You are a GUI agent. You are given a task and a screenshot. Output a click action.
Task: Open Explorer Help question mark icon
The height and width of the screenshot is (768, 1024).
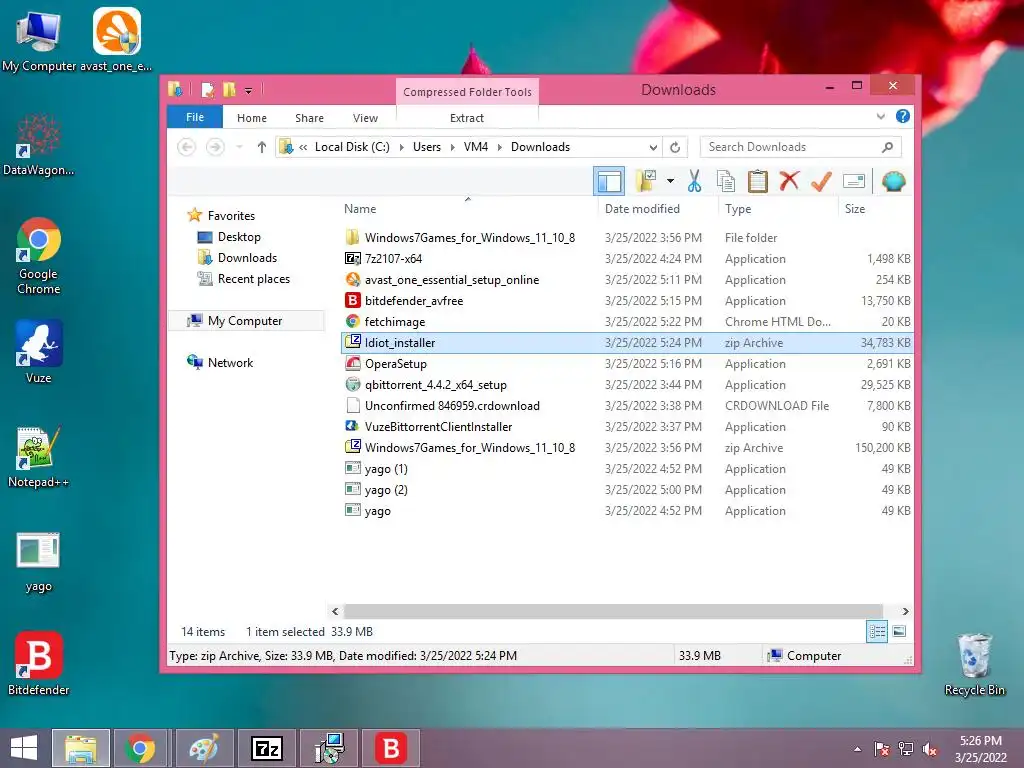tap(903, 116)
